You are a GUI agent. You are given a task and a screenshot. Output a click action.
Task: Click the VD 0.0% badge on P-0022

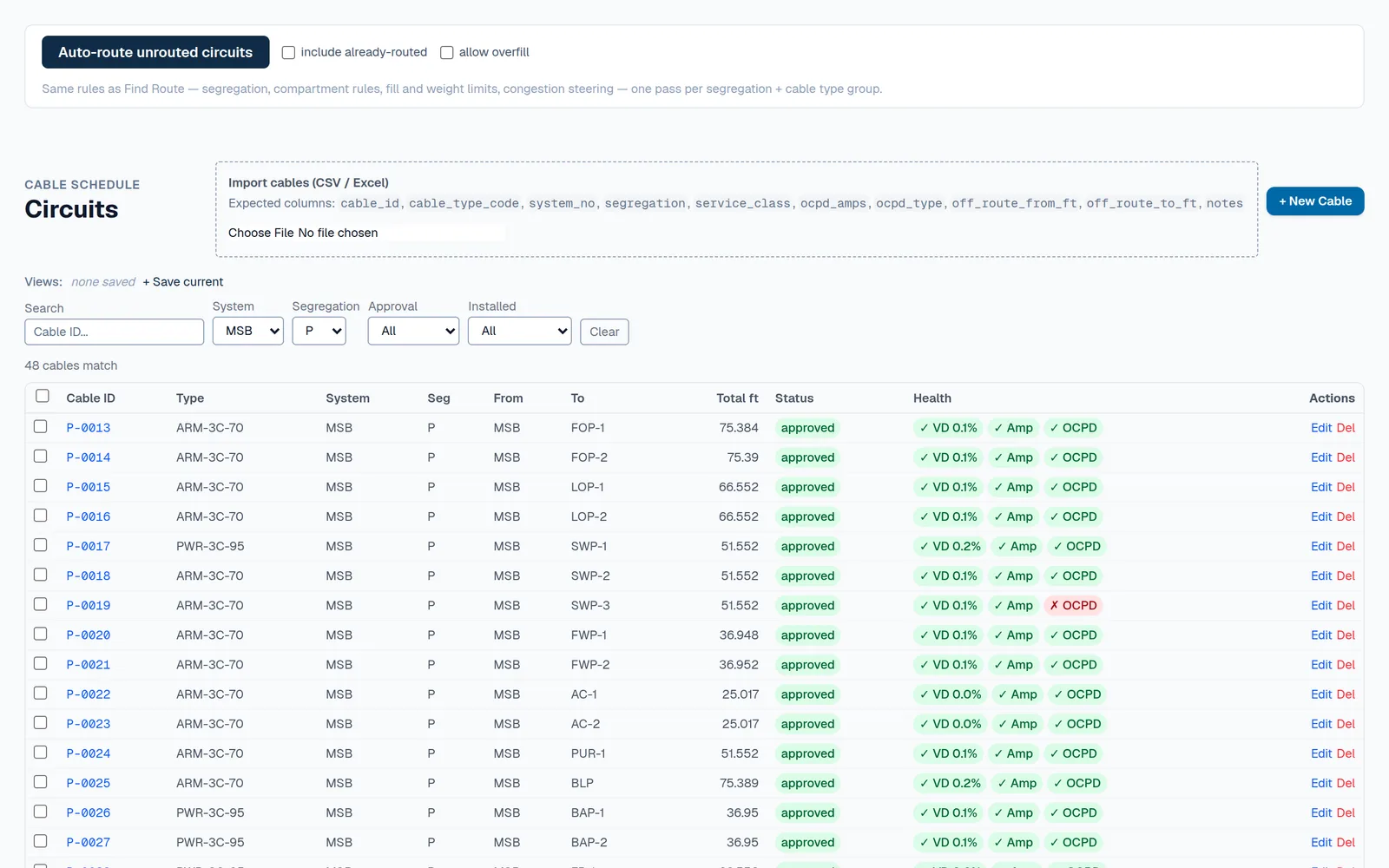click(950, 694)
